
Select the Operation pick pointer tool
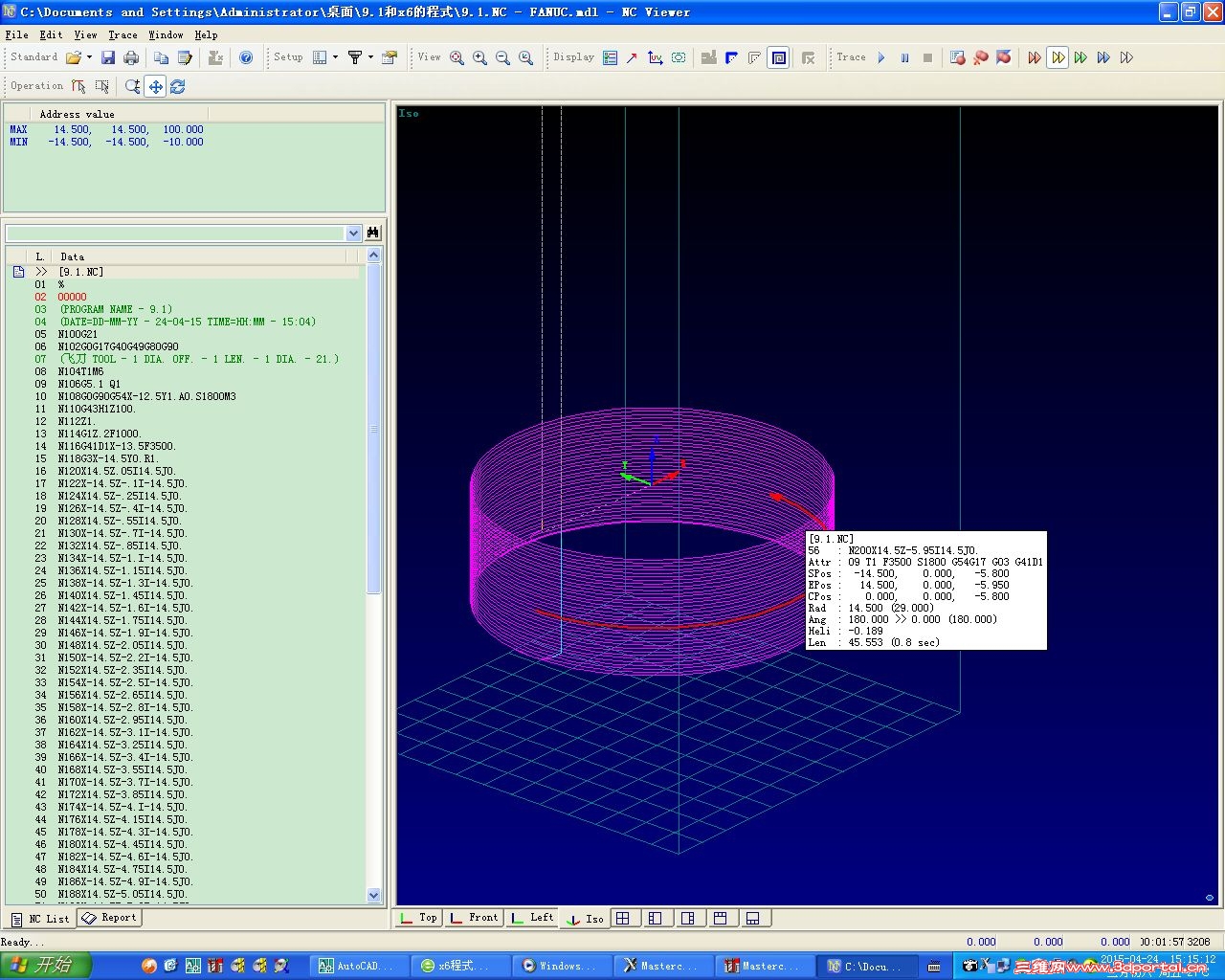point(79,86)
